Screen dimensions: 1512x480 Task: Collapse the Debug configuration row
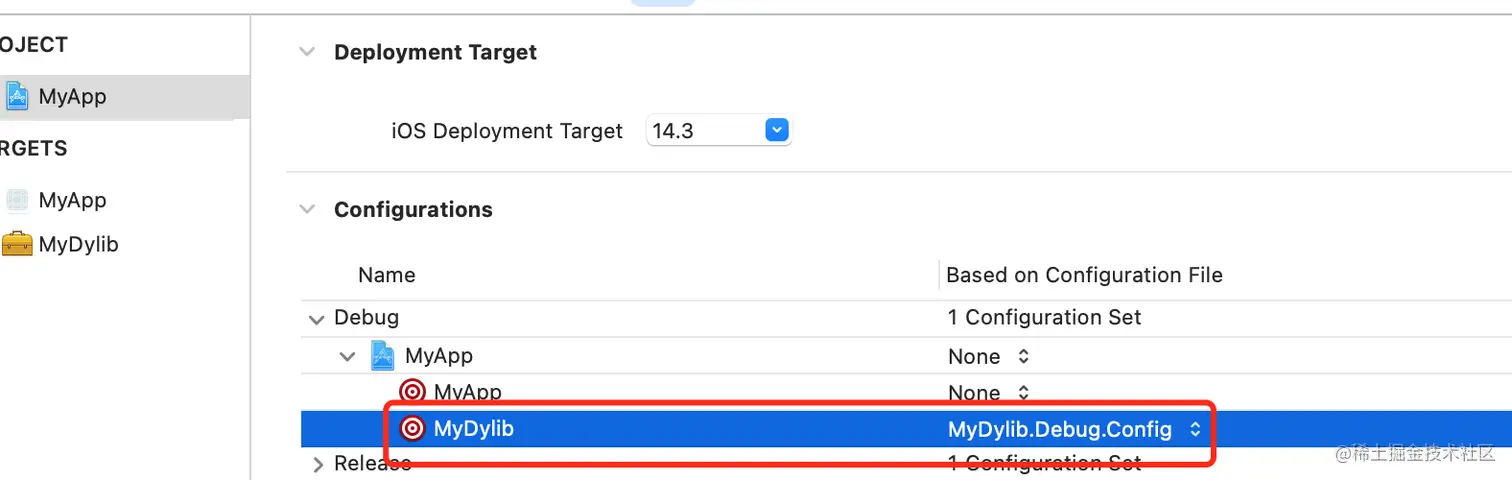pyautogui.click(x=317, y=319)
